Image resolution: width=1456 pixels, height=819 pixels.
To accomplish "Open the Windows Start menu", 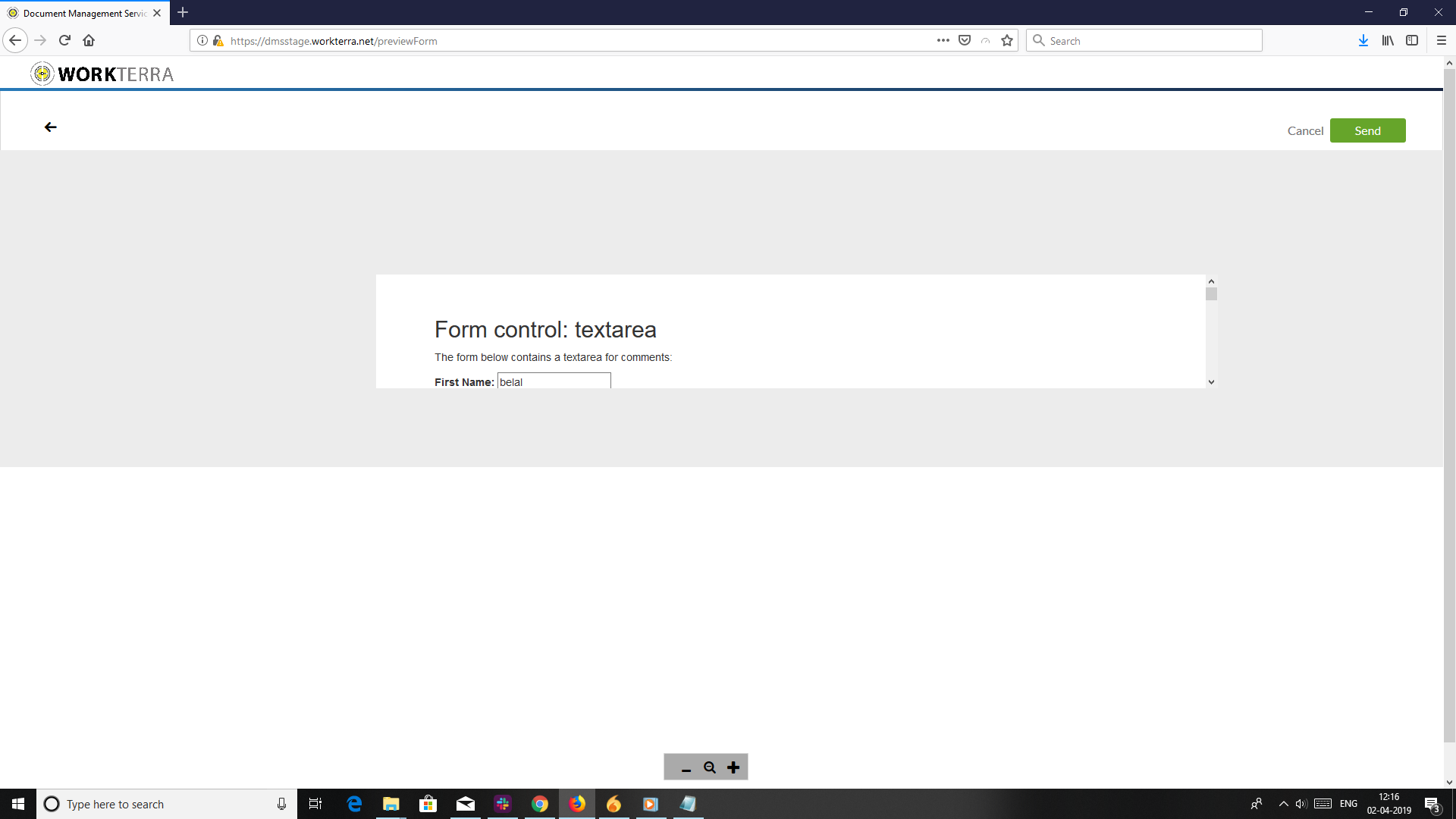I will [18, 804].
